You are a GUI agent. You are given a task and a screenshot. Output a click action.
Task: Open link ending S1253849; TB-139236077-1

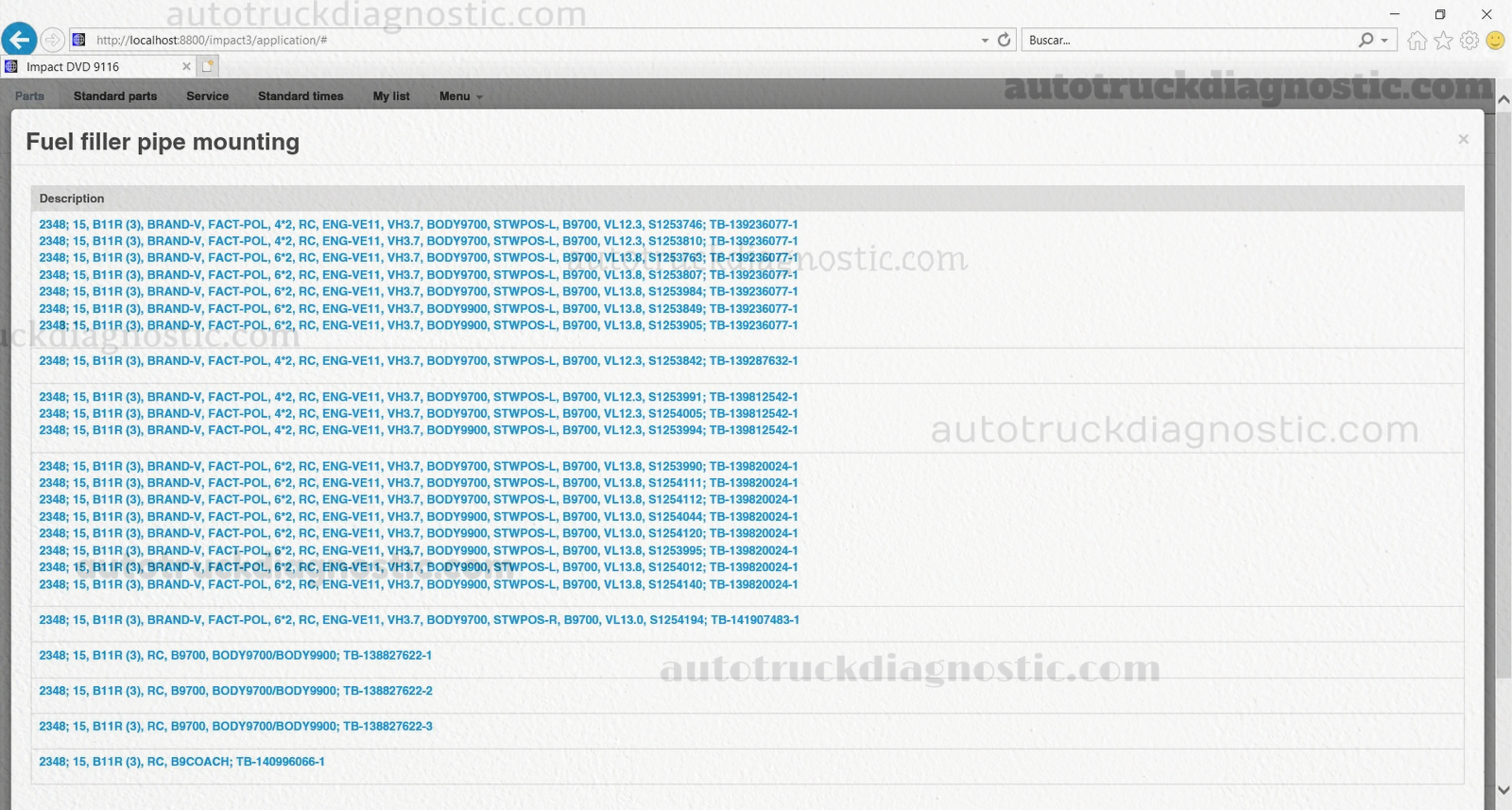point(419,308)
